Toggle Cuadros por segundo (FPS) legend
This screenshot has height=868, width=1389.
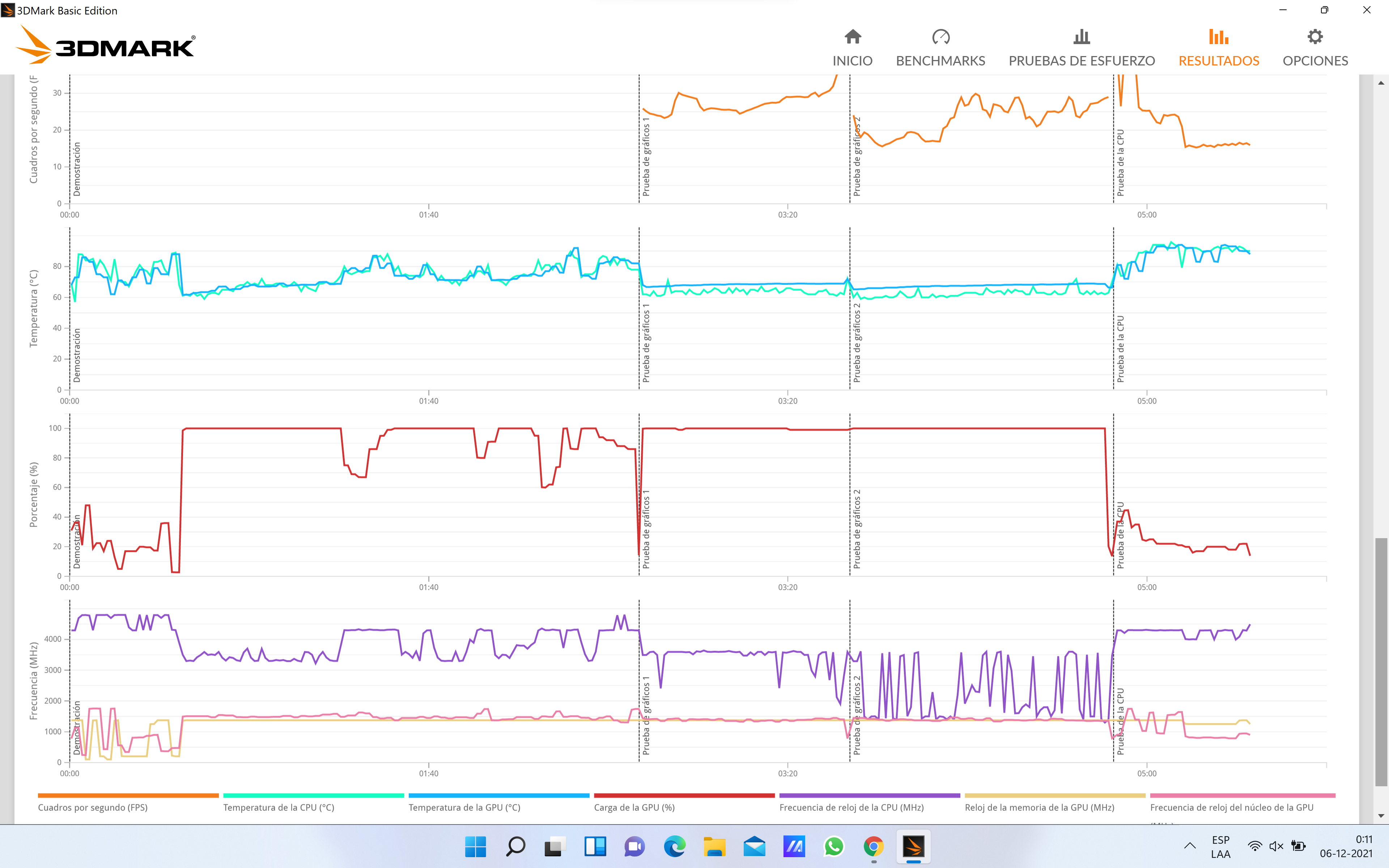tap(93, 807)
